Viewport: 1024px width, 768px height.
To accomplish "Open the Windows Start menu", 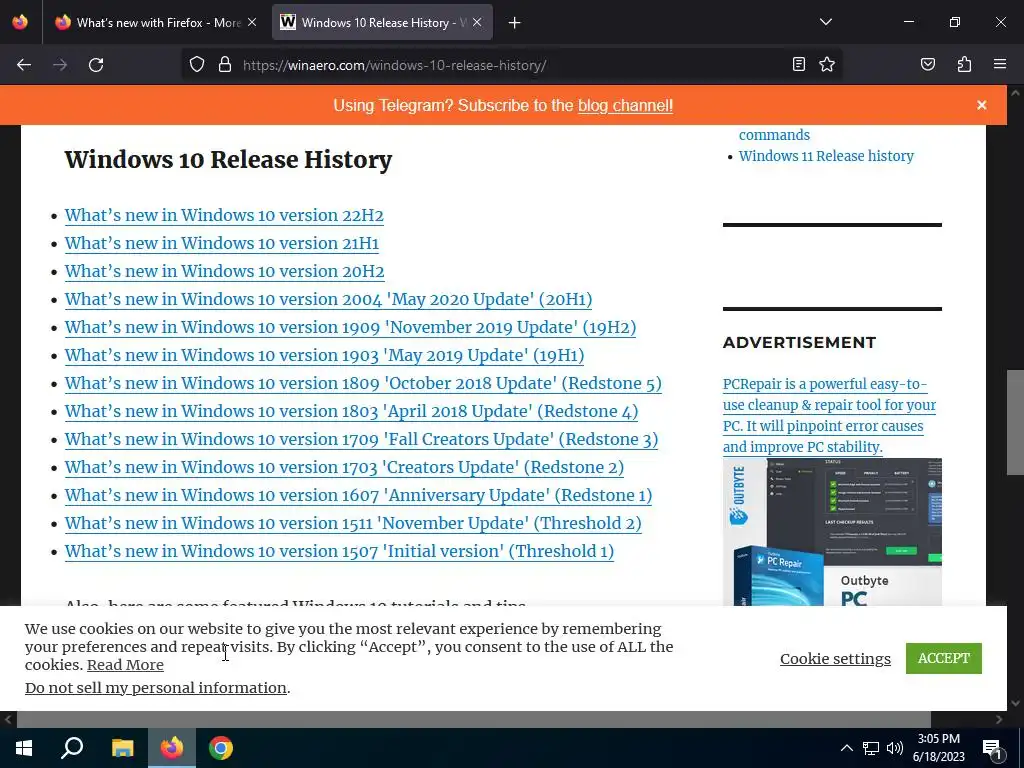I will (x=24, y=748).
